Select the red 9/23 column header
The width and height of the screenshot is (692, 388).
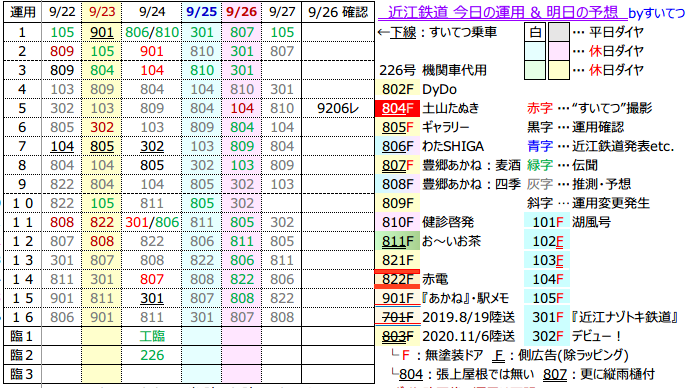[x=102, y=12]
